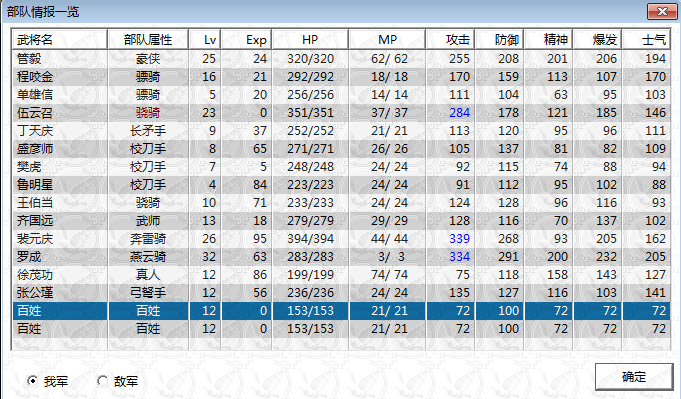Select the 管毅 row

tap(341, 59)
